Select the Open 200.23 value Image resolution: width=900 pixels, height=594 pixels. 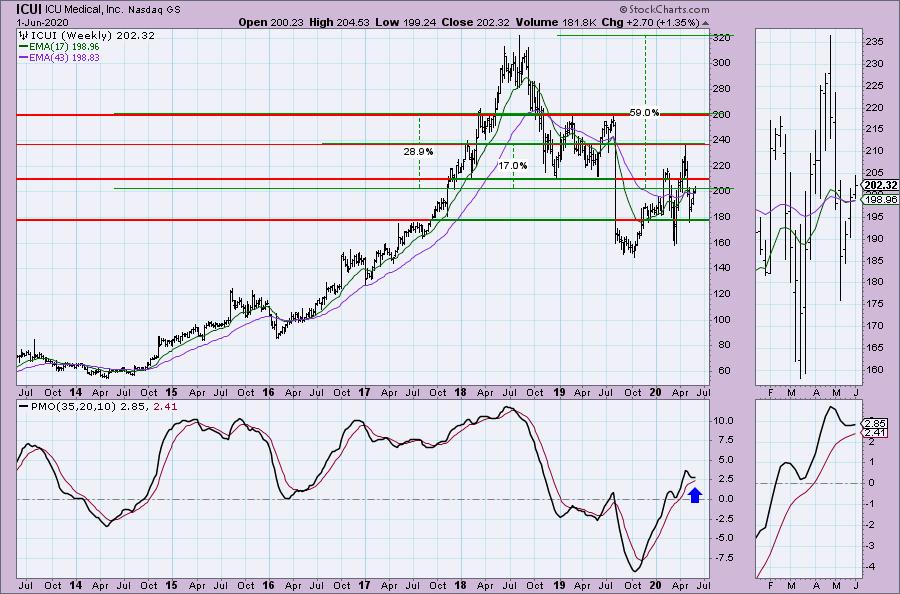point(271,22)
